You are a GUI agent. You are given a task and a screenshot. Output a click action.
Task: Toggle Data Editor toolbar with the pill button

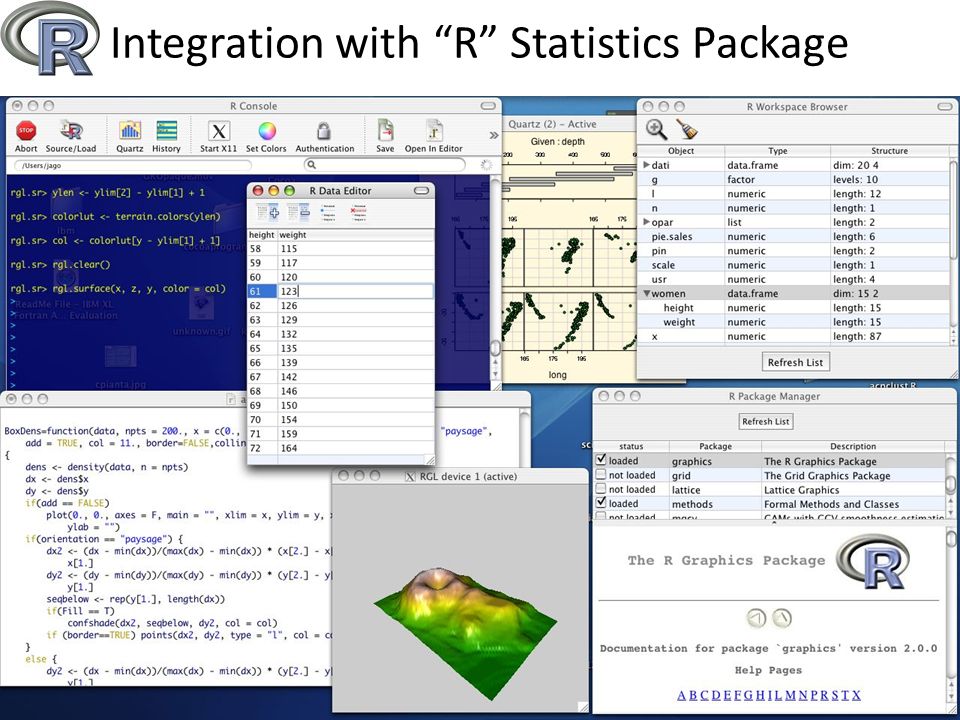(x=421, y=190)
